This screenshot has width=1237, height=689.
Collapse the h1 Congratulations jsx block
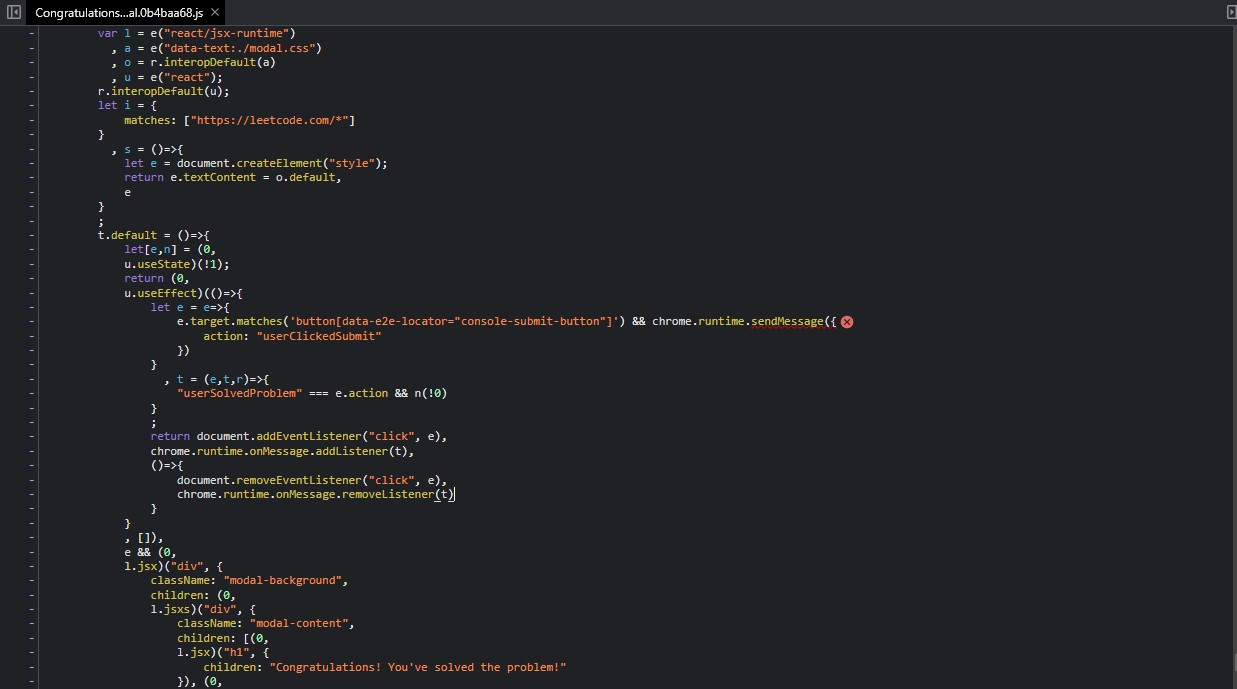click(x=32, y=652)
